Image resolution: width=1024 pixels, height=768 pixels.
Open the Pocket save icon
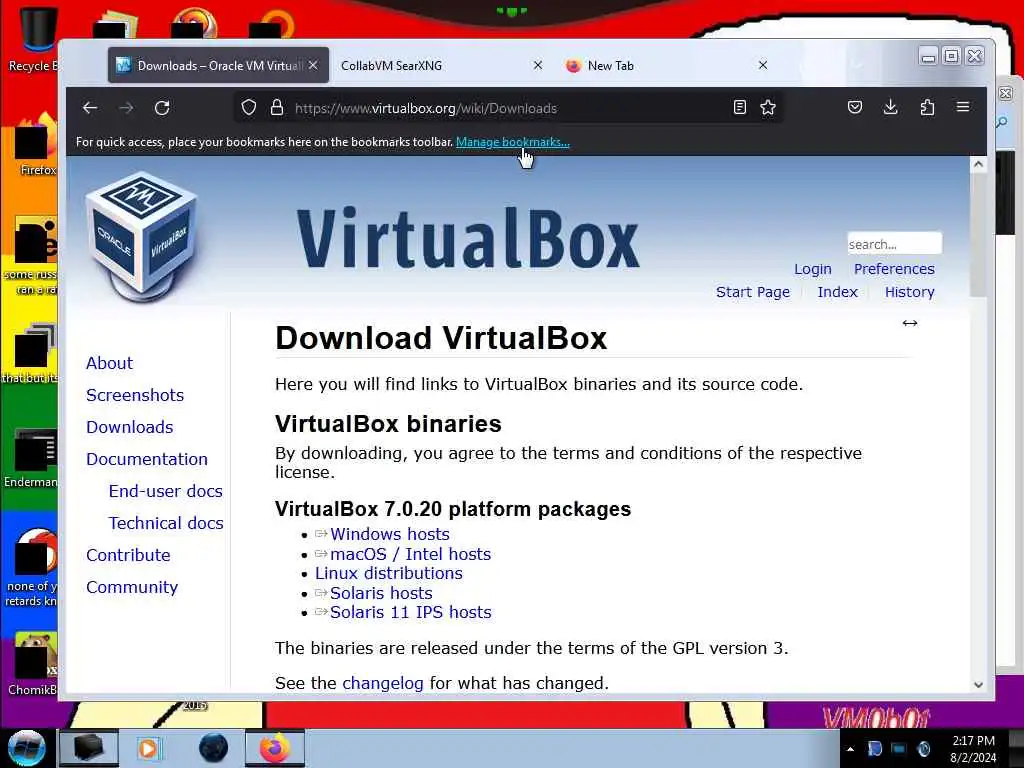[855, 107]
